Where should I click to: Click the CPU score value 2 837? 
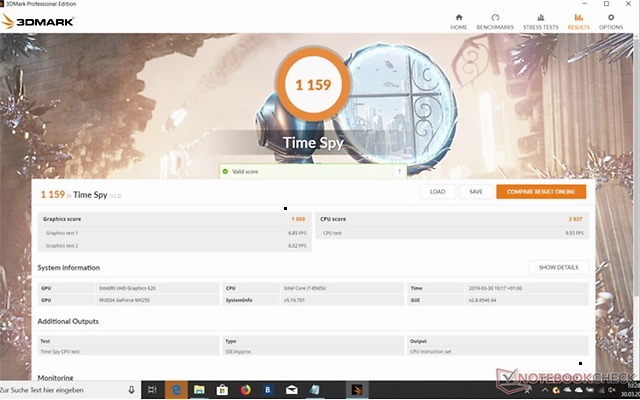[x=576, y=219]
